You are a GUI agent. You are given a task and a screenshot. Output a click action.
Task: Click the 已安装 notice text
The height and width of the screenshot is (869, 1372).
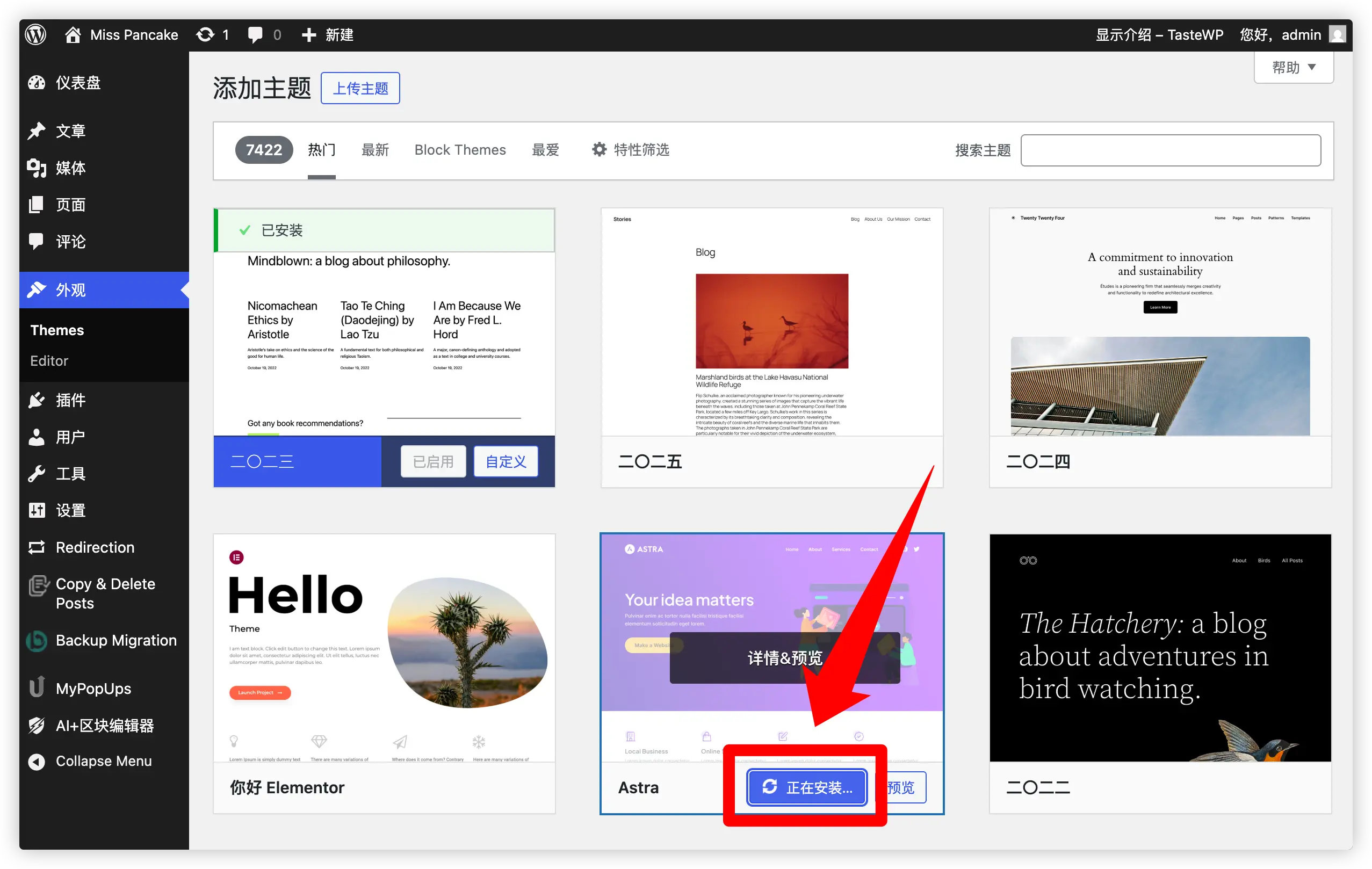pyautogui.click(x=281, y=230)
